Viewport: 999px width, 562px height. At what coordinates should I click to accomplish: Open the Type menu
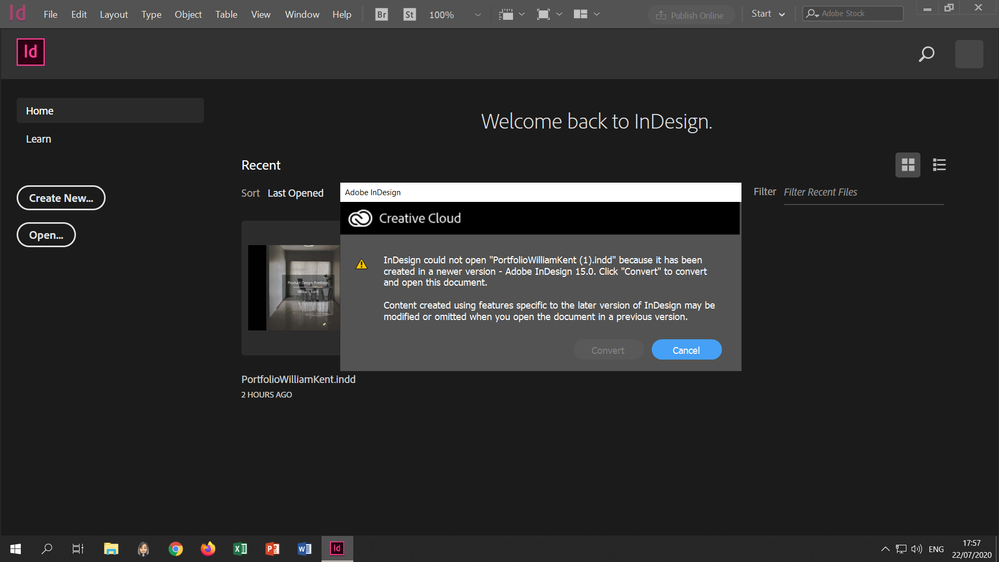pyautogui.click(x=151, y=14)
